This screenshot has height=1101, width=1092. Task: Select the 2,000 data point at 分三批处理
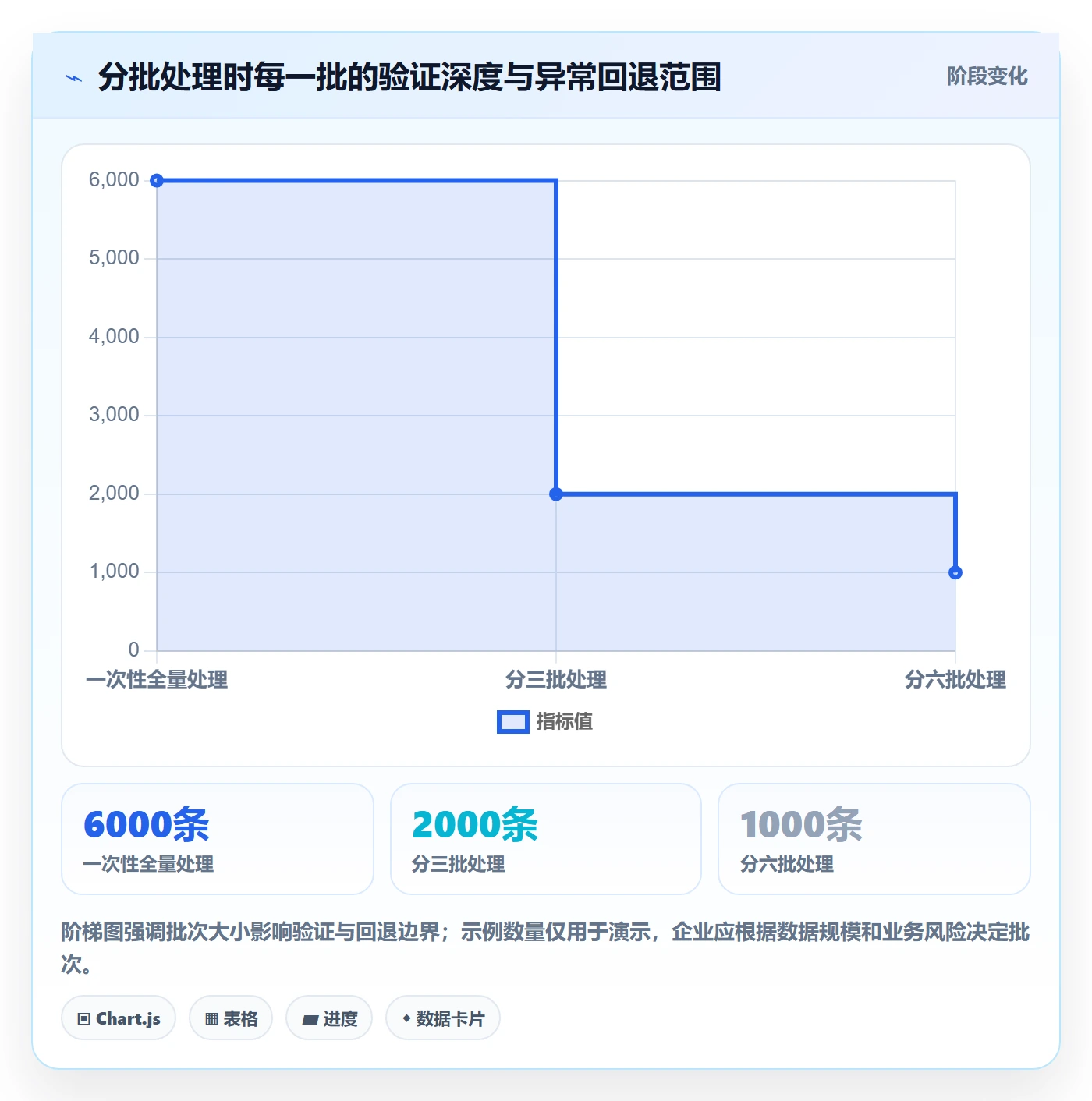[x=556, y=494]
